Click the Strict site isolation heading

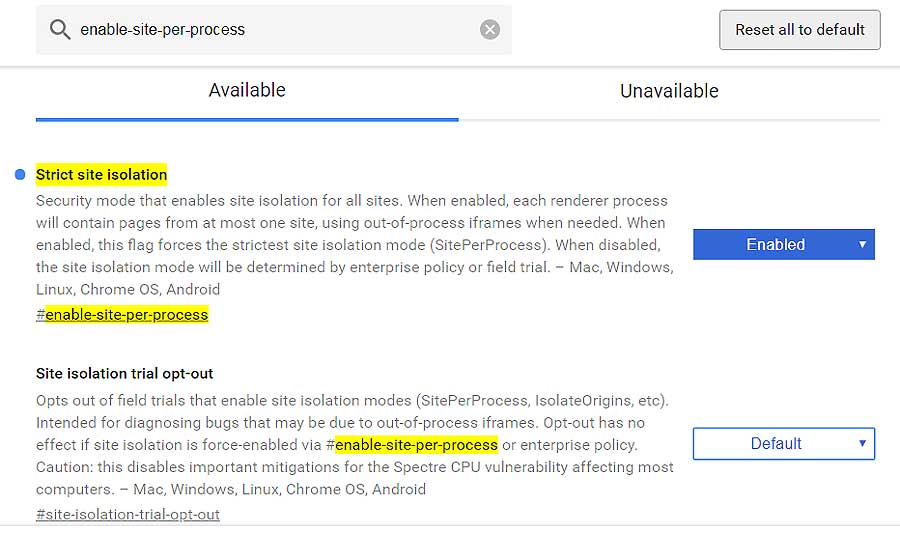tap(102, 174)
